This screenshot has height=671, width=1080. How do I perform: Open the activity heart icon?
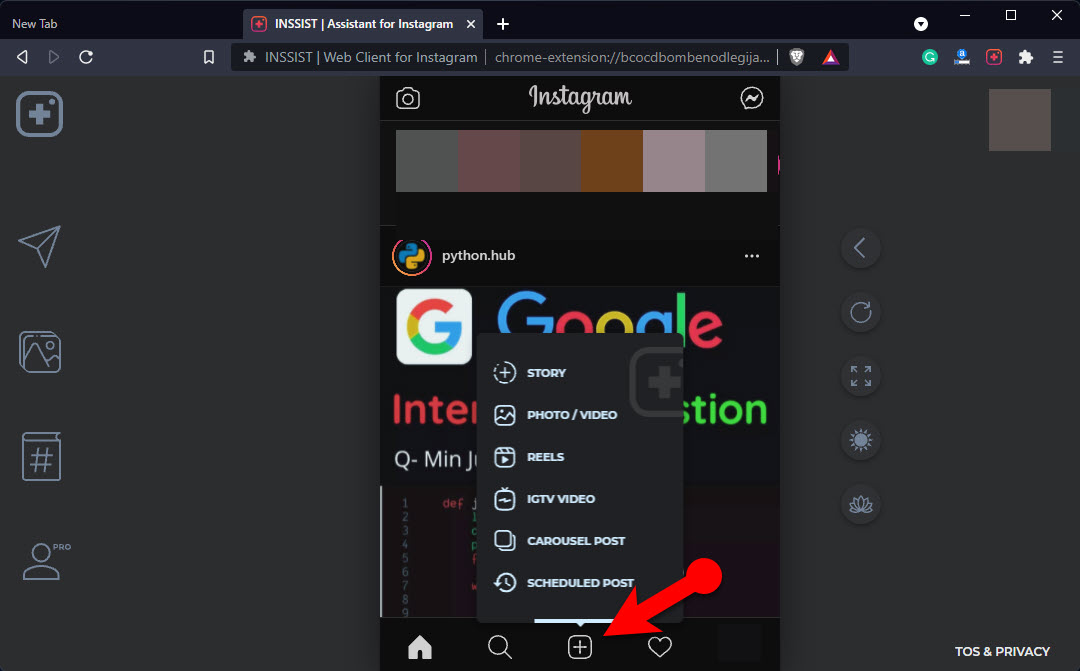(659, 647)
